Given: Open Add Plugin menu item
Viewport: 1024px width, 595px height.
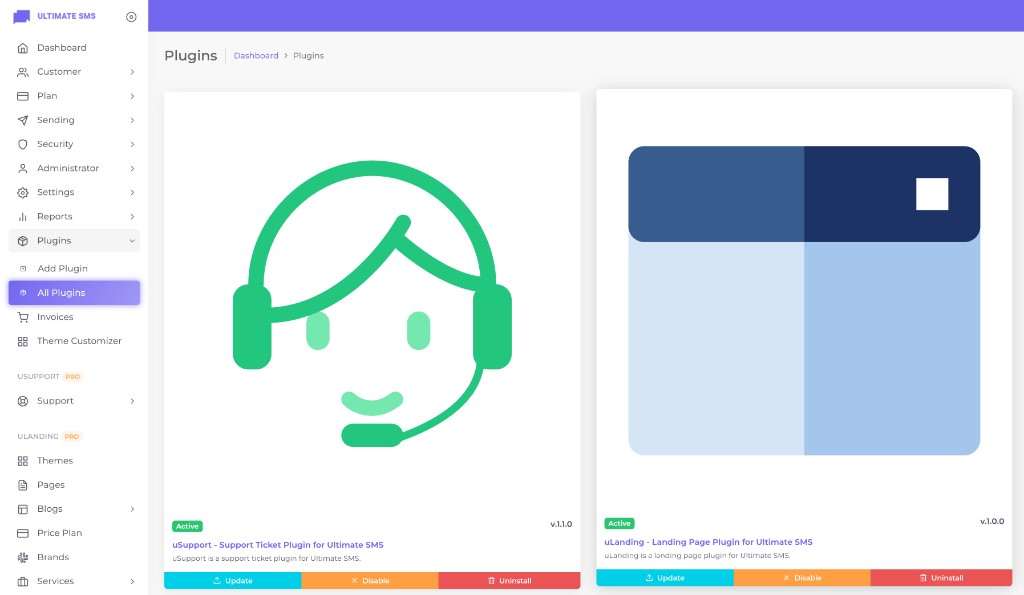Looking at the screenshot, I should click(74, 268).
